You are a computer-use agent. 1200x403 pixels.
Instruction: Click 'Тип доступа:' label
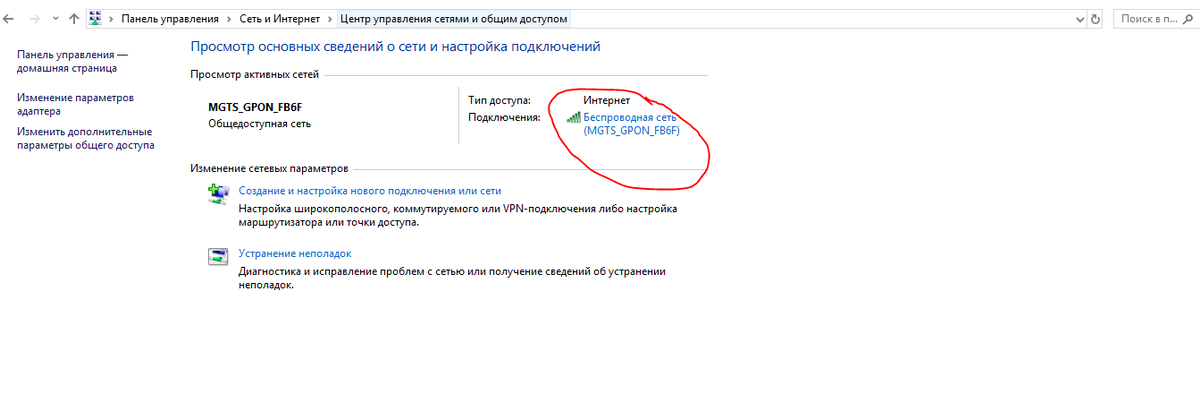[x=499, y=100]
